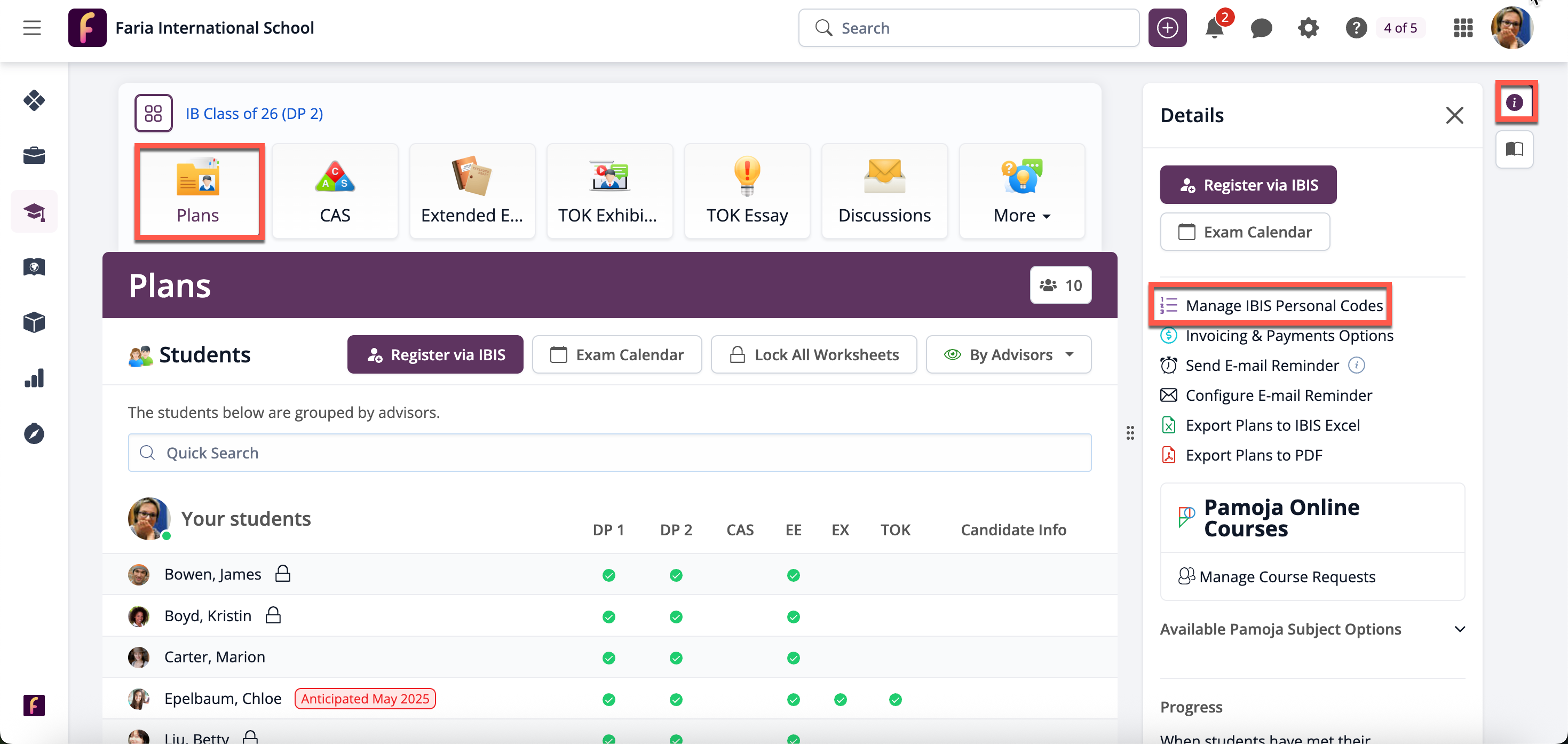Image resolution: width=1568 pixels, height=744 pixels.
Task: Open the apps grid launcher icon
Action: point(1463,28)
